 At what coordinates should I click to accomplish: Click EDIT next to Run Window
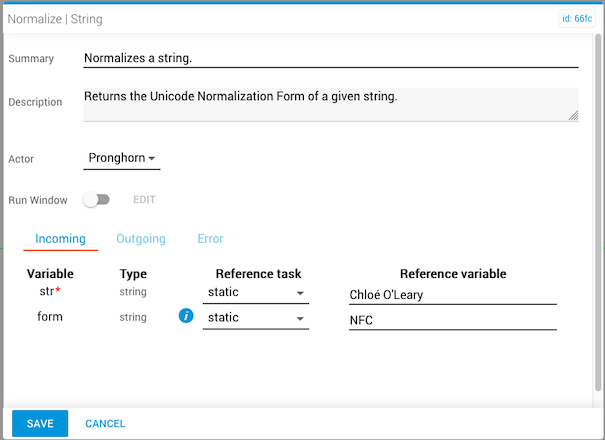coord(144,200)
